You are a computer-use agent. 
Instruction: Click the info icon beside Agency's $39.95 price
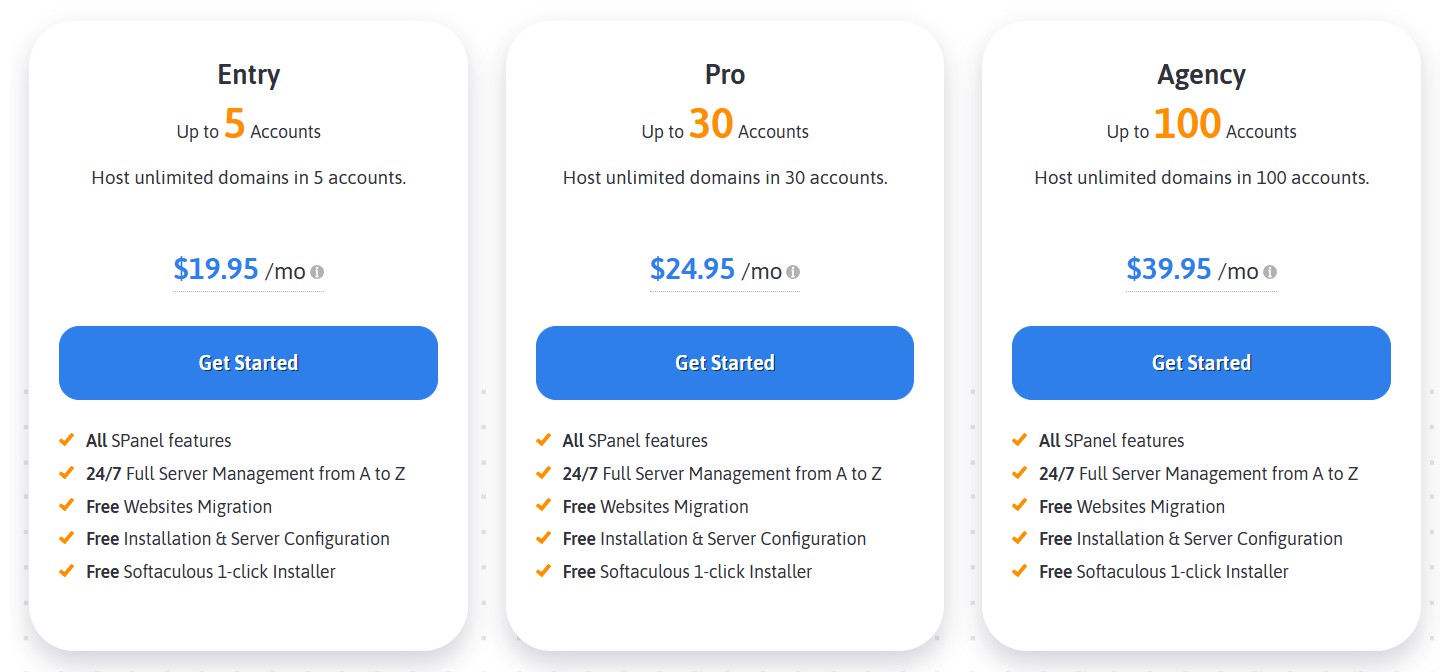coord(1271,270)
